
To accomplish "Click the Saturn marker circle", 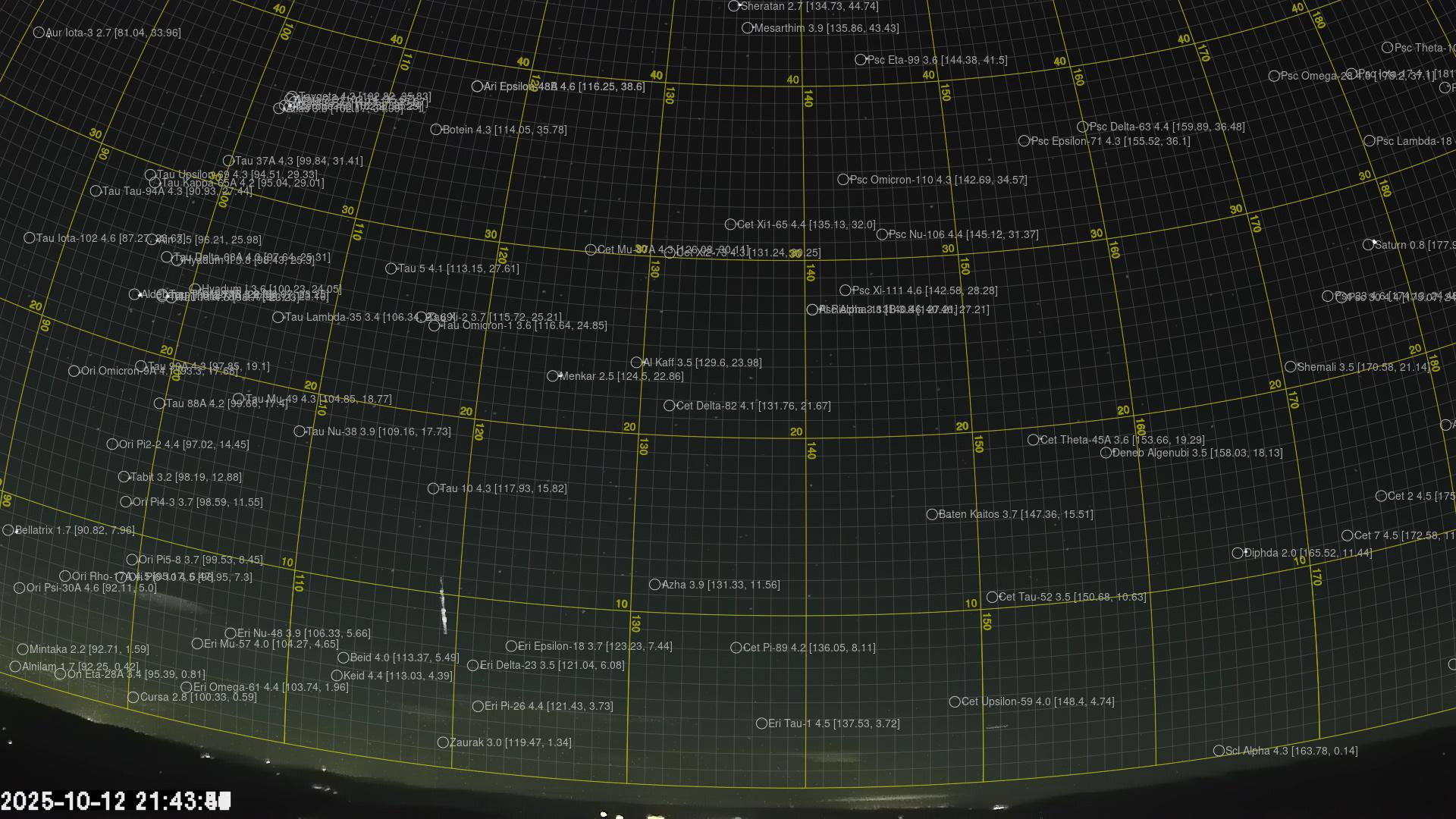I will pos(1368,245).
